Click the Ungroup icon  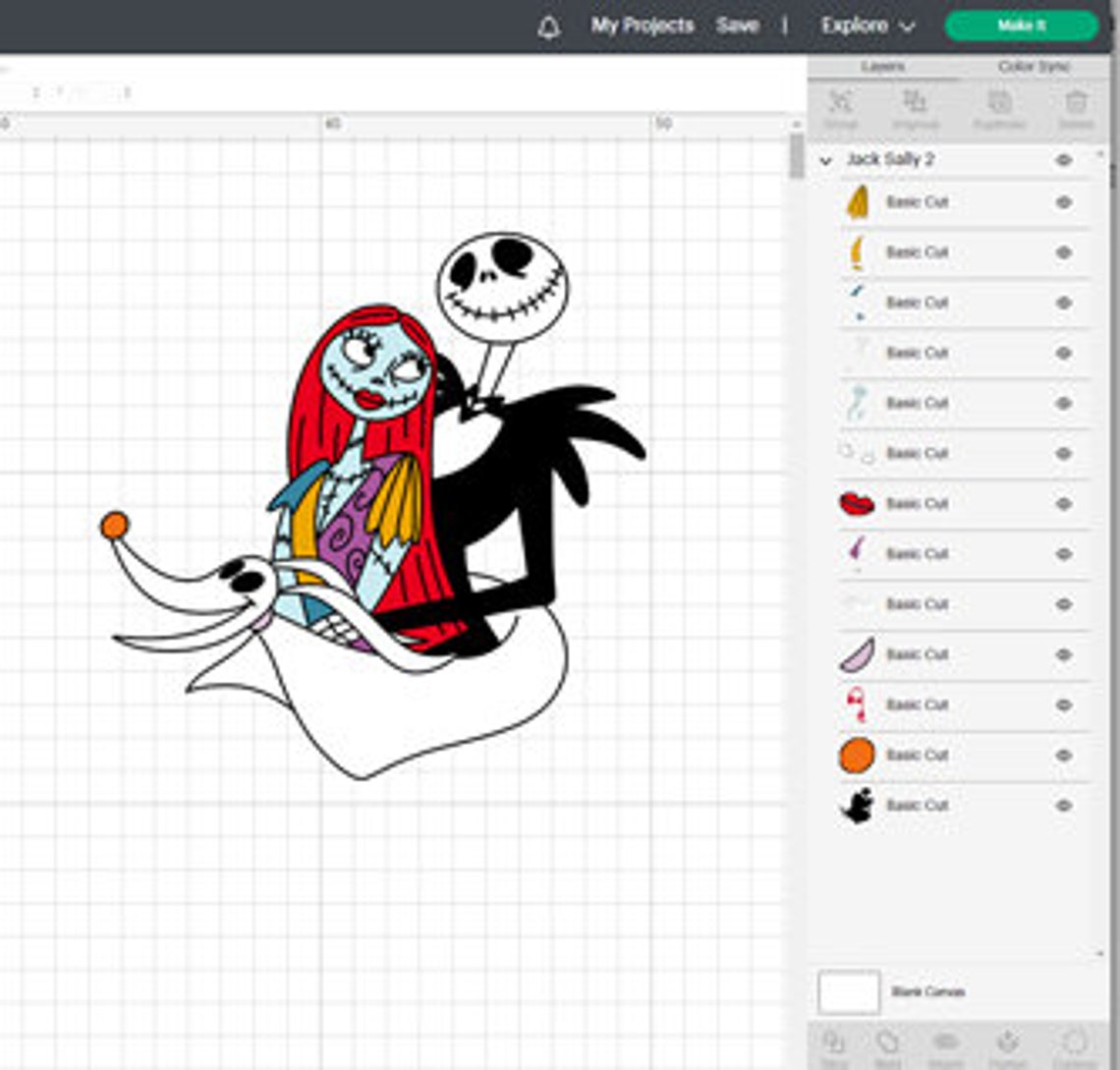916,103
